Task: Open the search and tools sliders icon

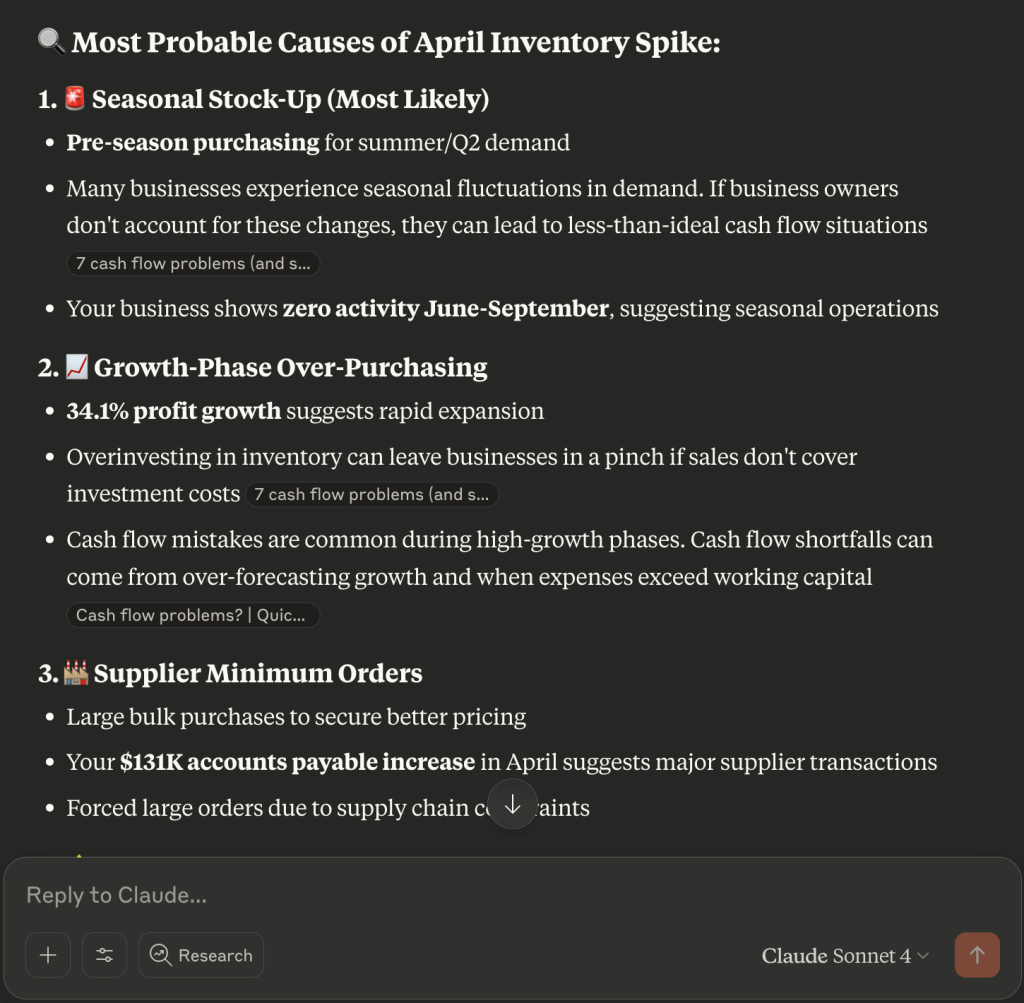Action: [104, 955]
